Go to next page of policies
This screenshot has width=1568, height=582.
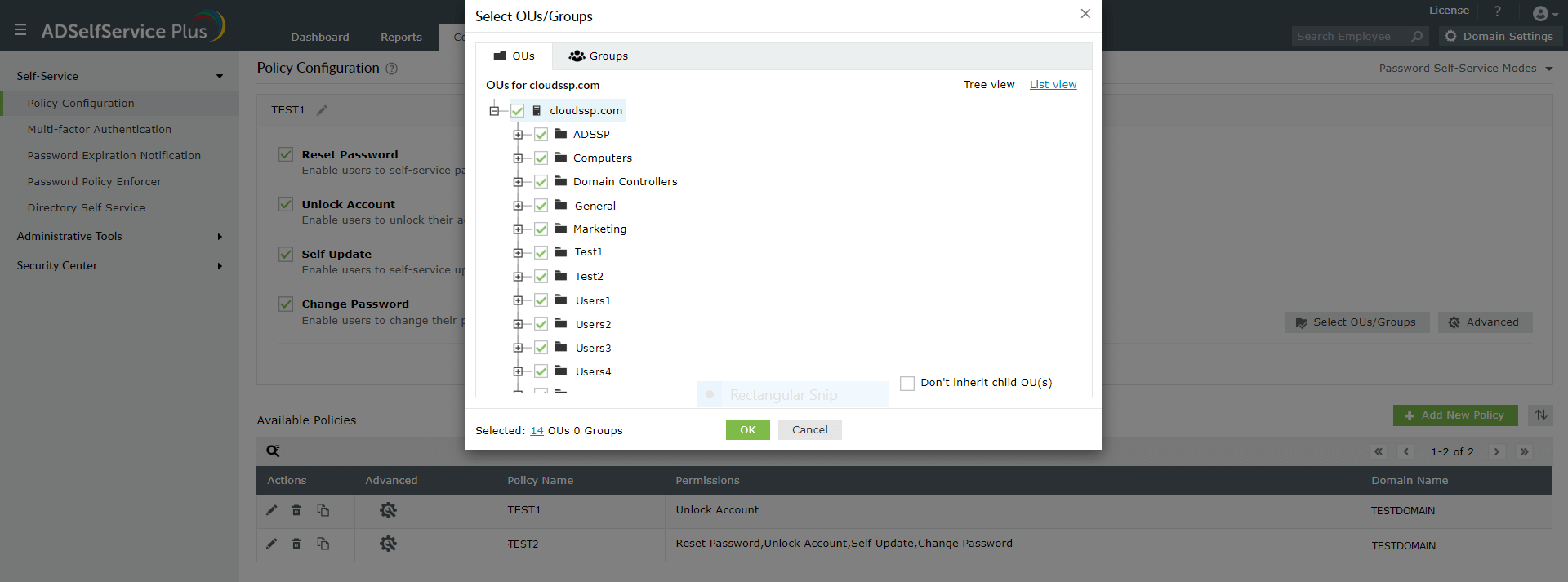[1496, 451]
